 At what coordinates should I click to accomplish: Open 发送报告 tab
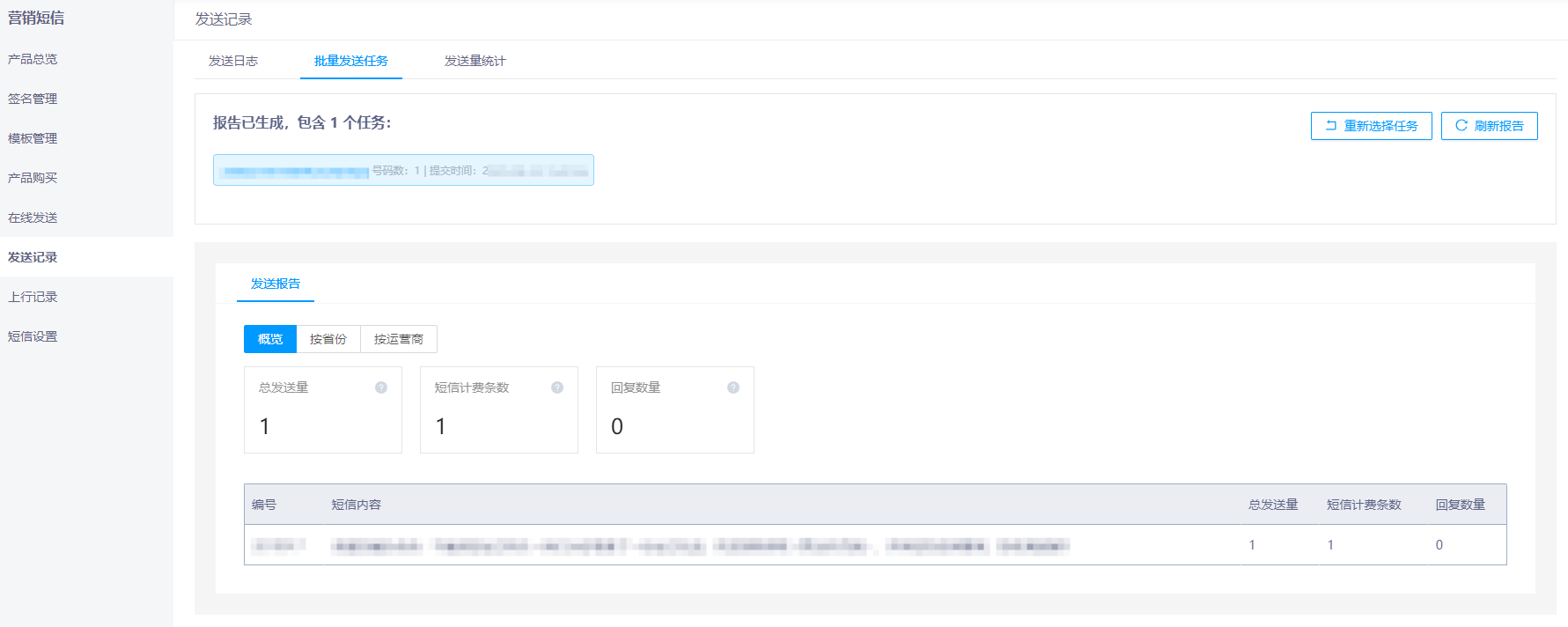(276, 284)
